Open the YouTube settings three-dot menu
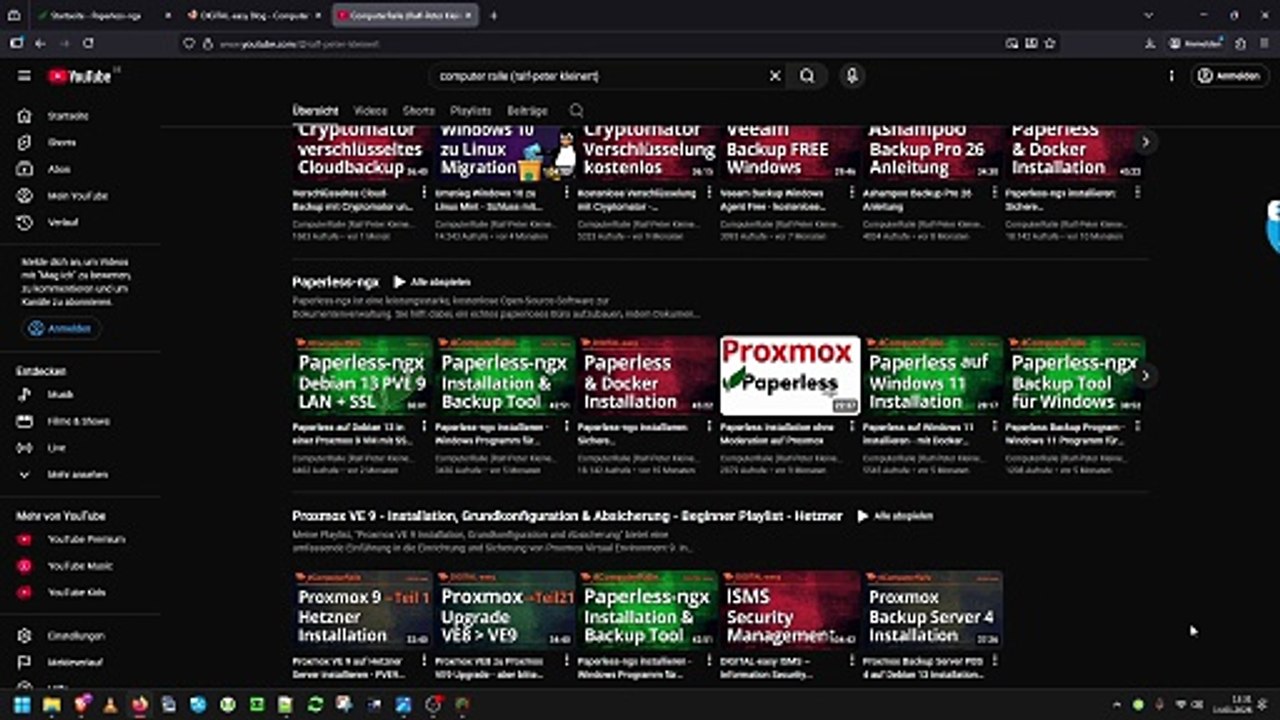Screen dimensions: 1280x720 click(x=1171, y=76)
